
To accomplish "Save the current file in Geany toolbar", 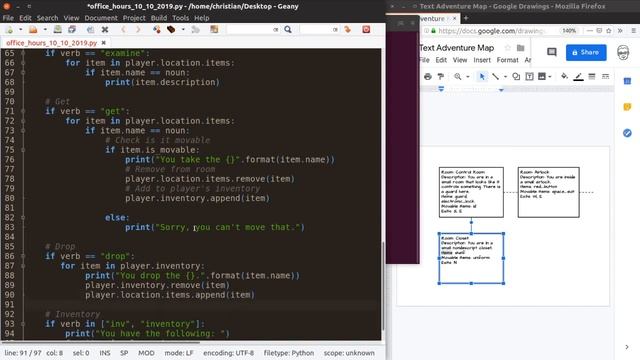I will pos(58,29).
